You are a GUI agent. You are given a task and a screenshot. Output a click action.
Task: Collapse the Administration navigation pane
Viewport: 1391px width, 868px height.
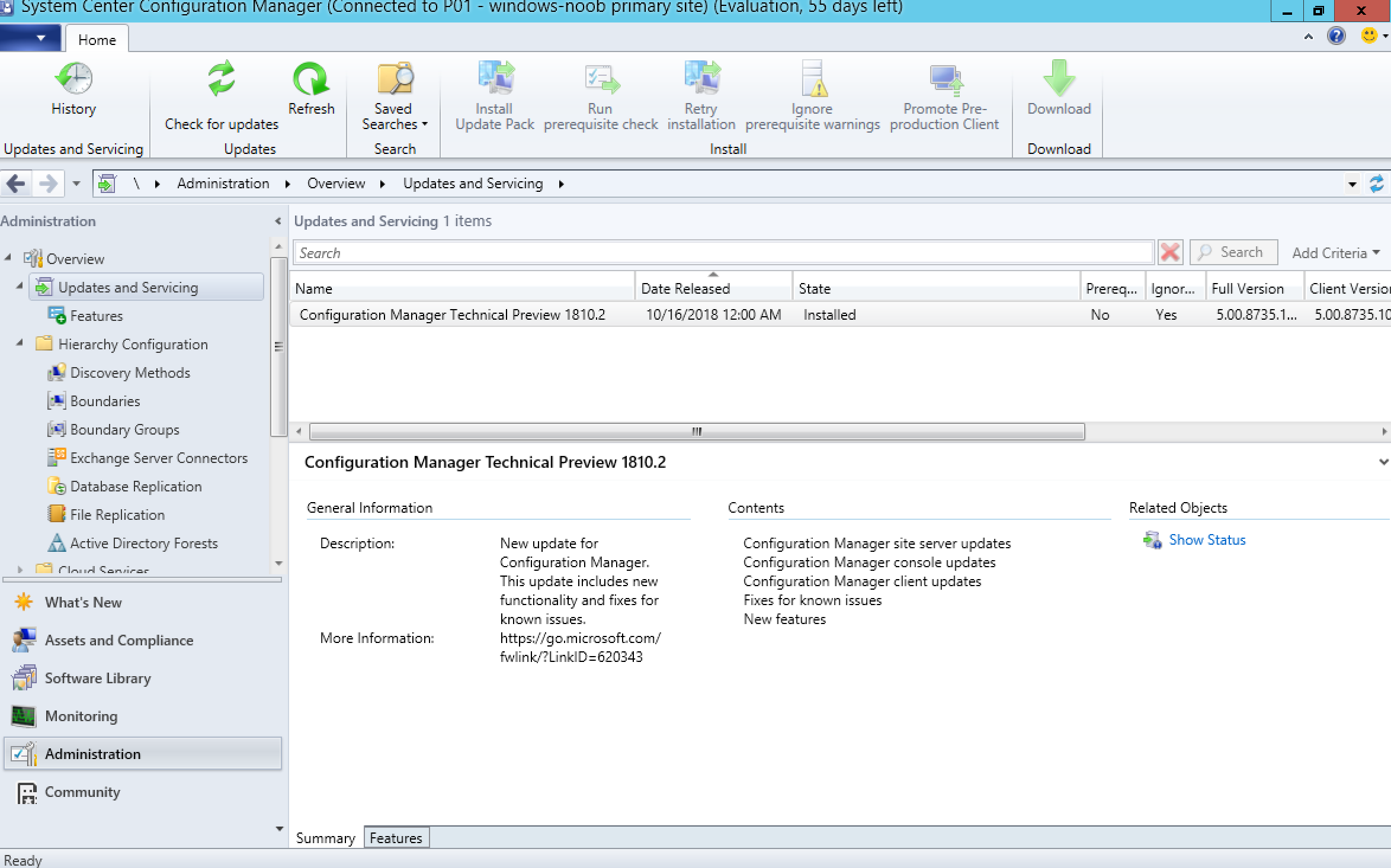coord(278,221)
